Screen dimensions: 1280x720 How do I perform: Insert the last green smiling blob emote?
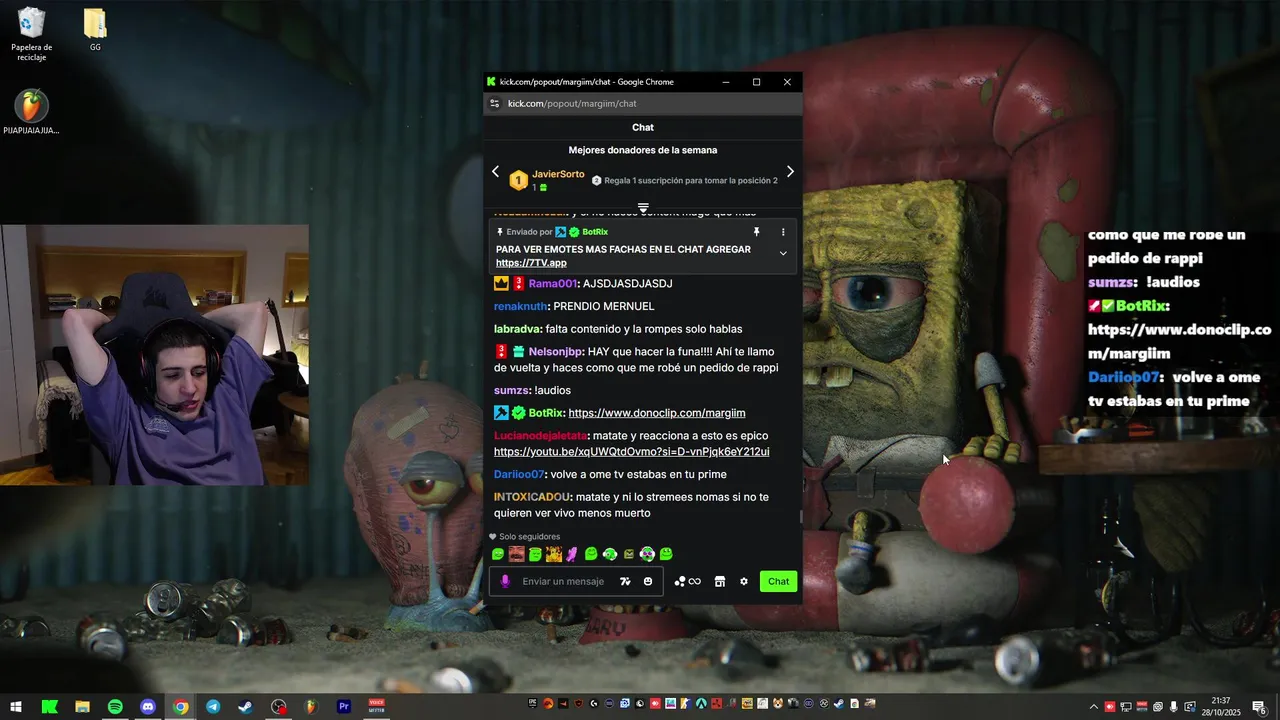click(x=666, y=554)
